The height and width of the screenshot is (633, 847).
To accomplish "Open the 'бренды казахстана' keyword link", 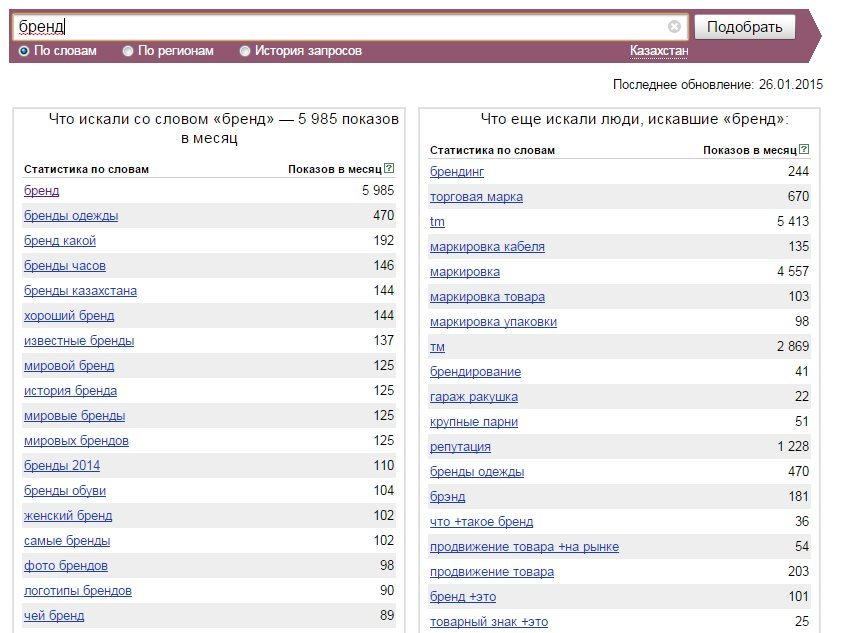I will click(80, 291).
